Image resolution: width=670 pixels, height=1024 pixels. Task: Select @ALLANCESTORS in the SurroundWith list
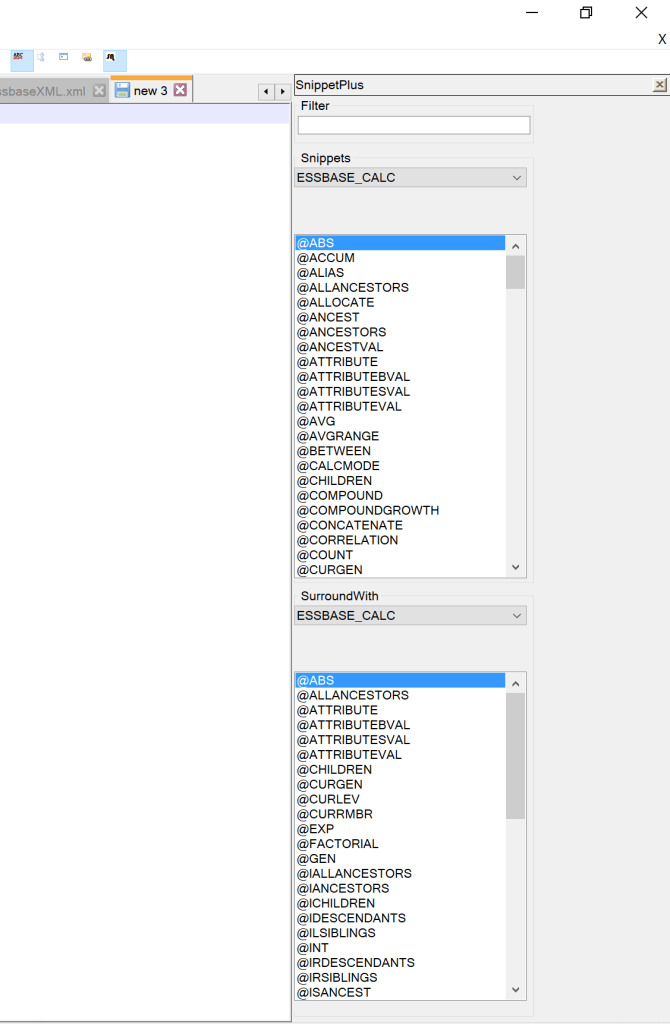coord(400,696)
